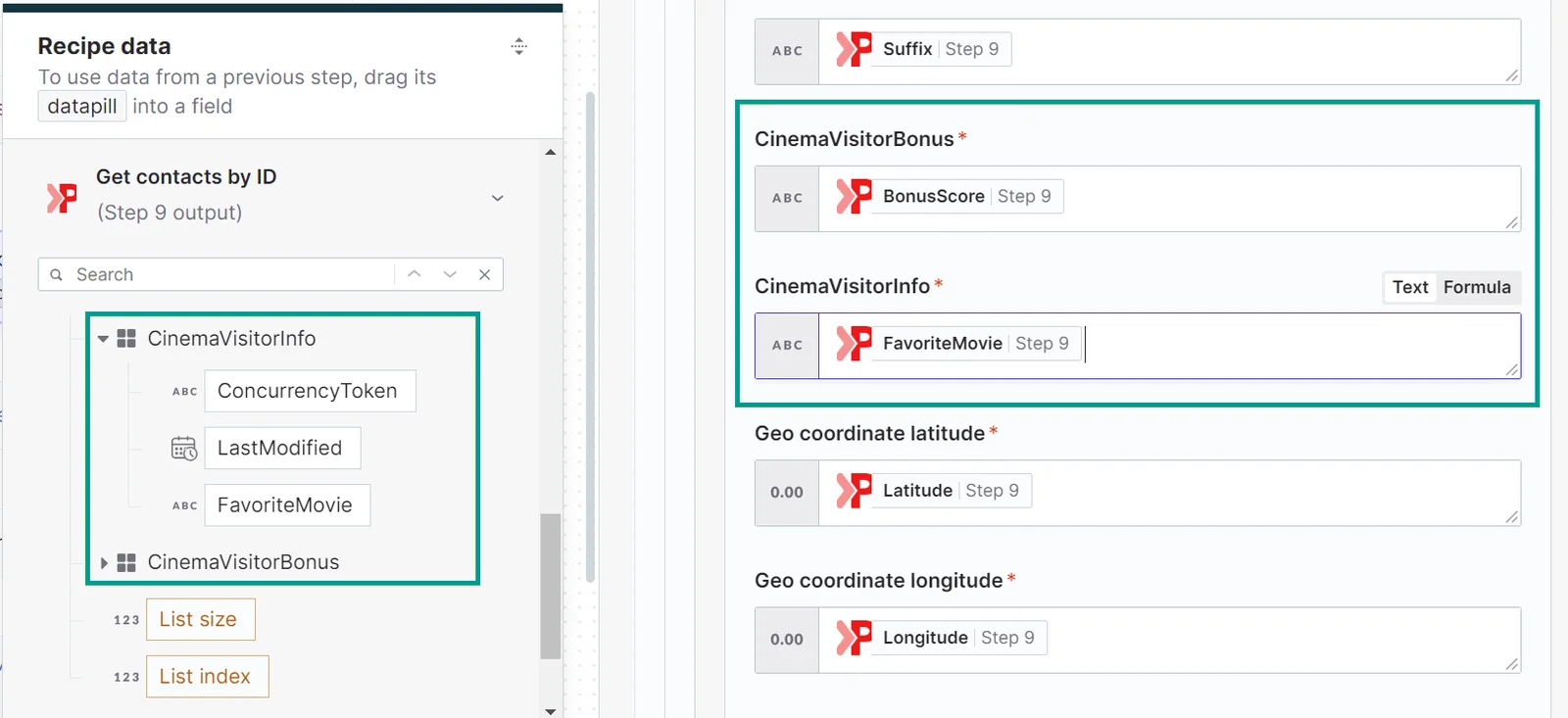This screenshot has width=1568, height=718.
Task: Click the CinemaVisitorBonus tree label
Action: pos(244,562)
